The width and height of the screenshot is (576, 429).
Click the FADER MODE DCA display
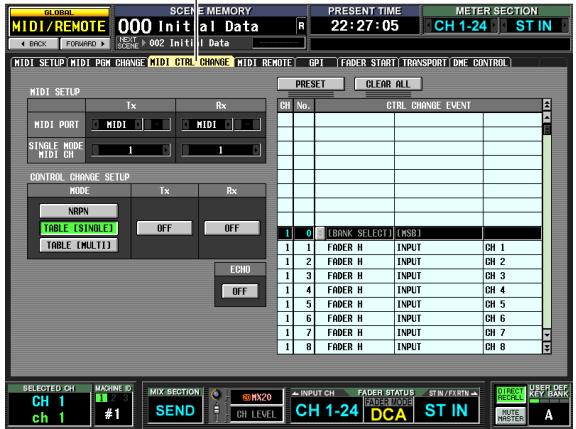pos(389,414)
